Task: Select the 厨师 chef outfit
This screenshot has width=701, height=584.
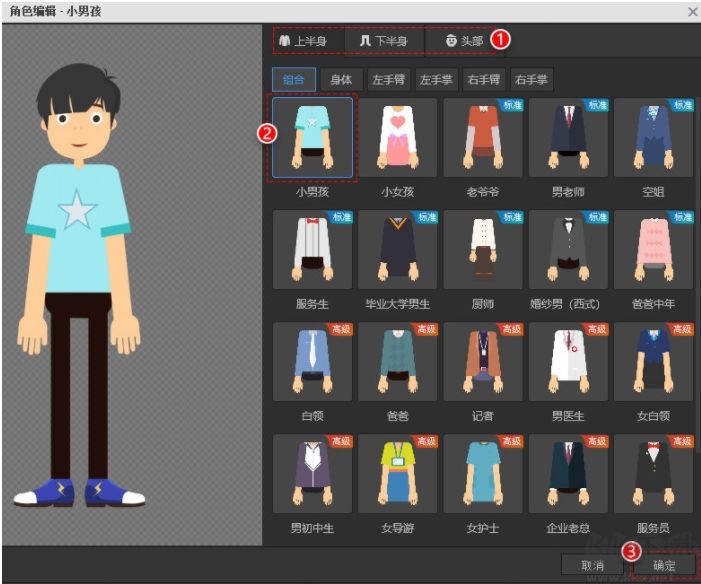Action: coord(482,249)
